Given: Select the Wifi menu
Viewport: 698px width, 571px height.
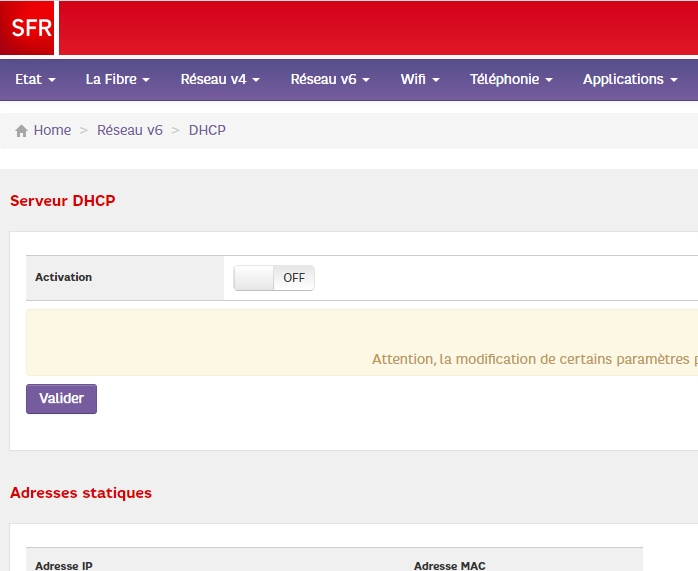Looking at the screenshot, I should click(419, 79).
